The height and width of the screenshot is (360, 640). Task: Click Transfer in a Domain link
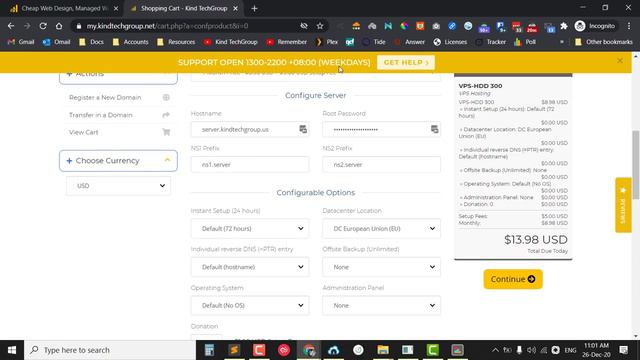100,115
